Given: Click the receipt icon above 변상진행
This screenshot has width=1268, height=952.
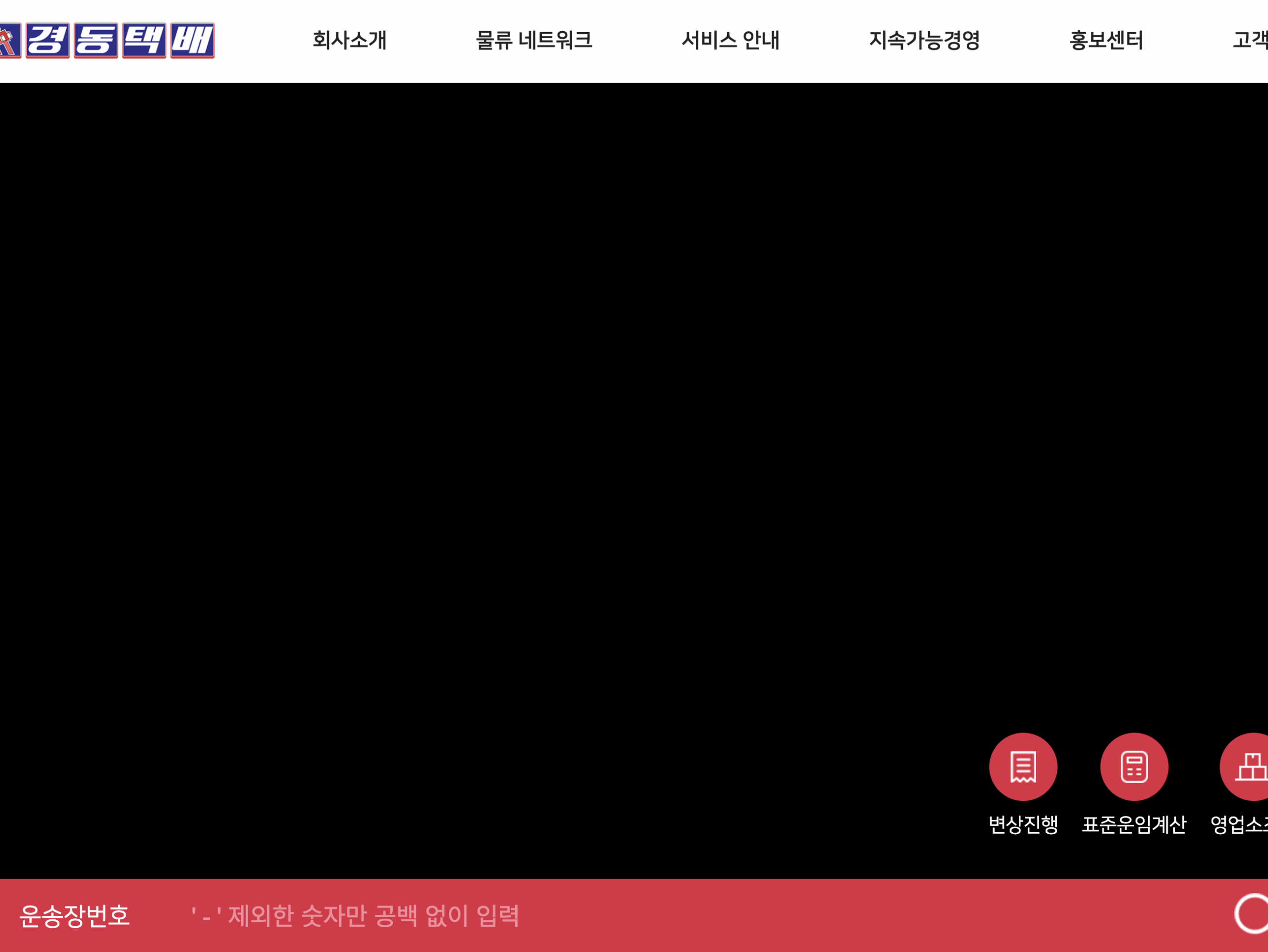Looking at the screenshot, I should point(1023,766).
